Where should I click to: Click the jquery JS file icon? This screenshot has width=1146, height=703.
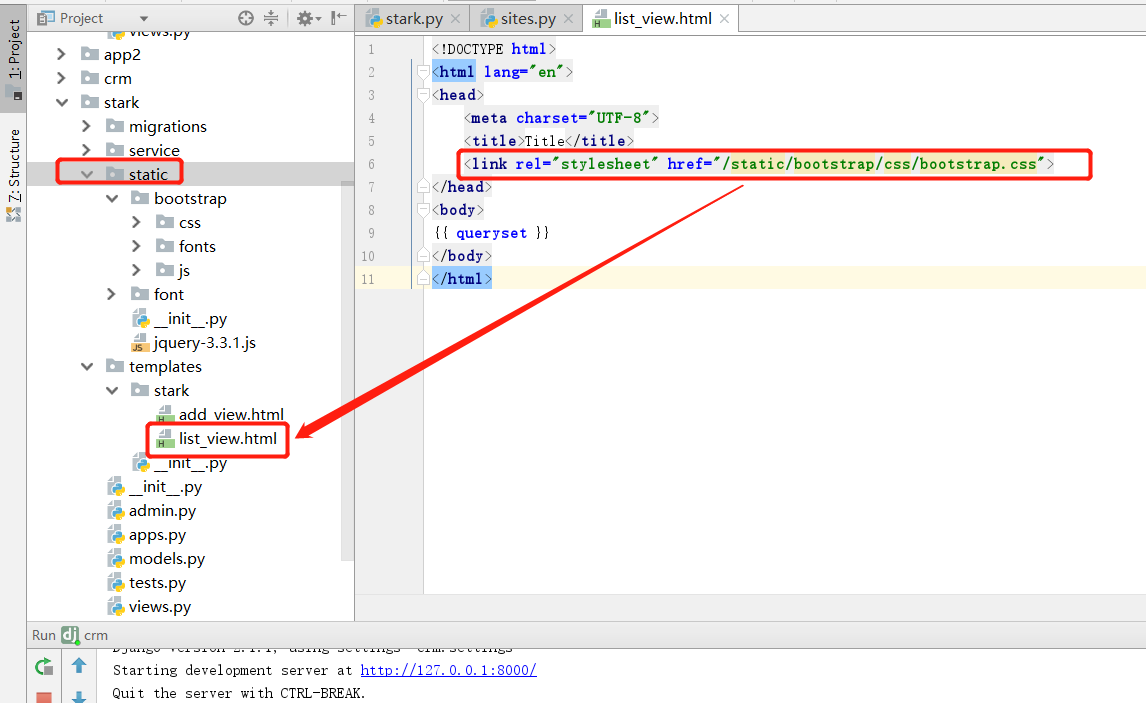tap(140, 342)
